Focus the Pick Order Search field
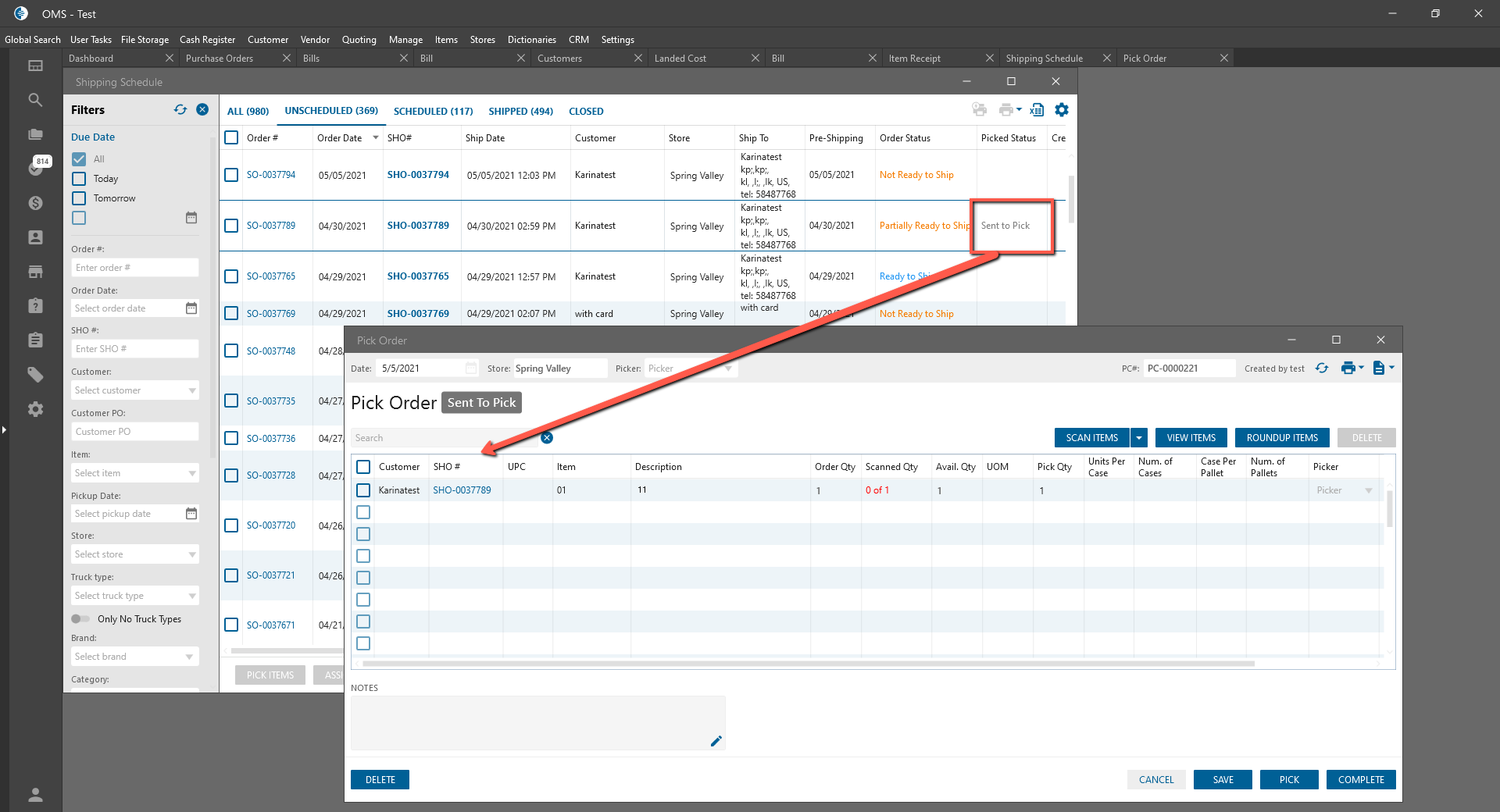 tap(445, 438)
